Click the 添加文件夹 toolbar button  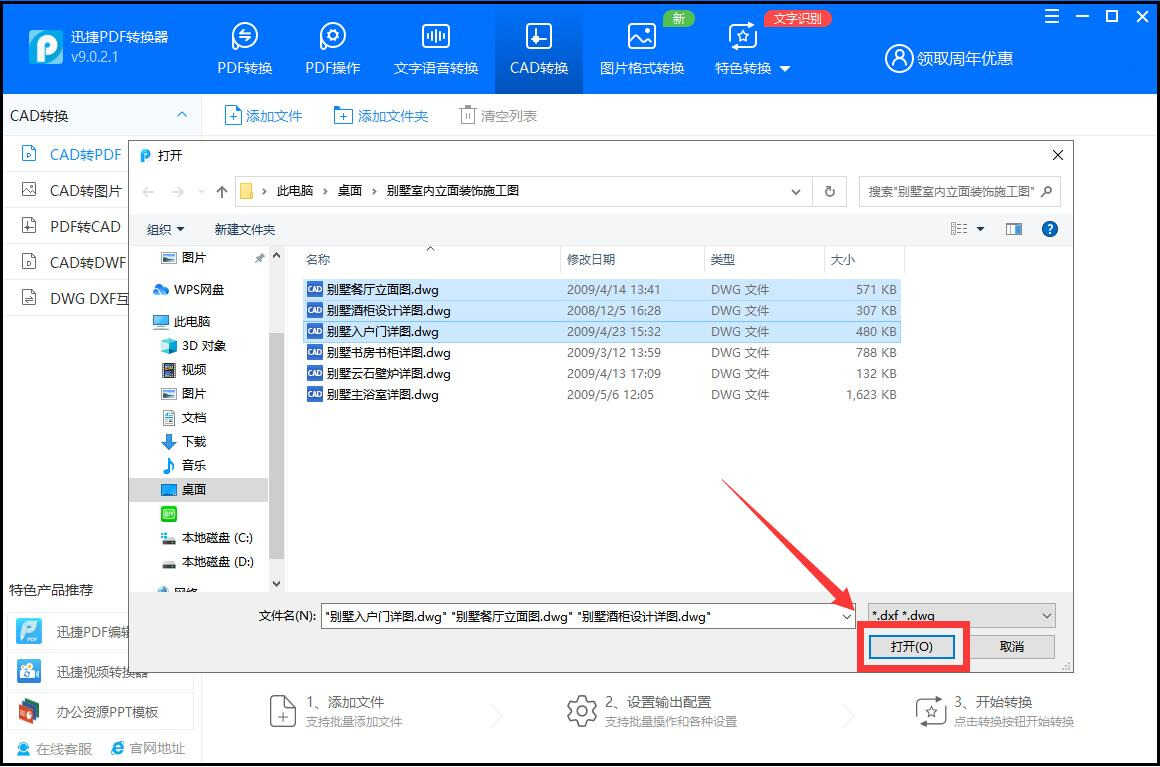coord(381,115)
